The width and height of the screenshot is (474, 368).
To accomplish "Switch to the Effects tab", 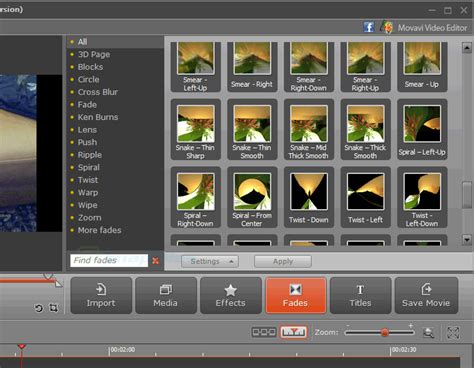I will click(230, 295).
